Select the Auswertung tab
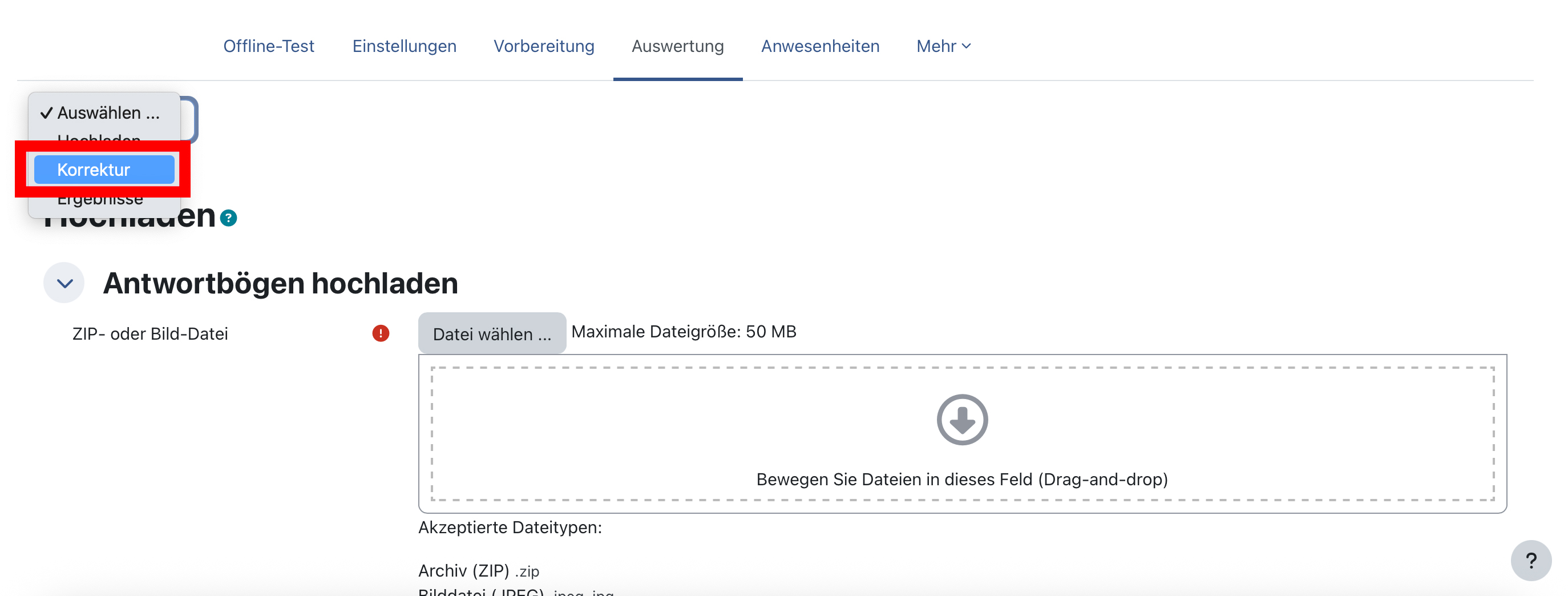Image resolution: width=1568 pixels, height=596 pixels. [677, 46]
